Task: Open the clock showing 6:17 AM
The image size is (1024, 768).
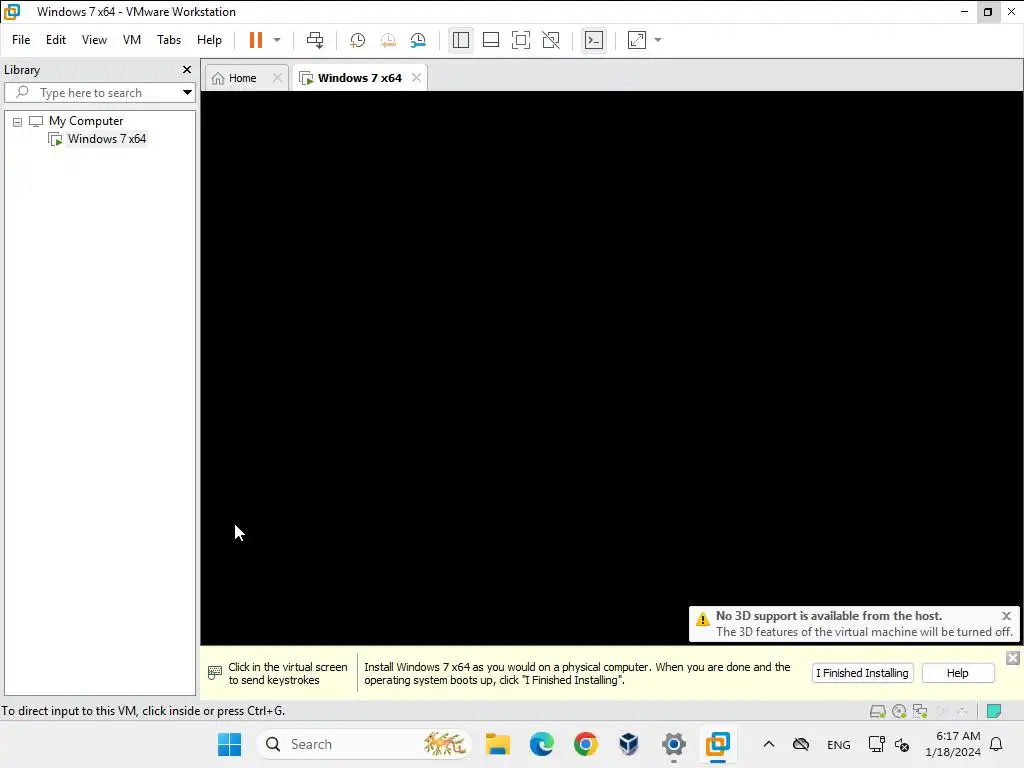Action: point(953,744)
